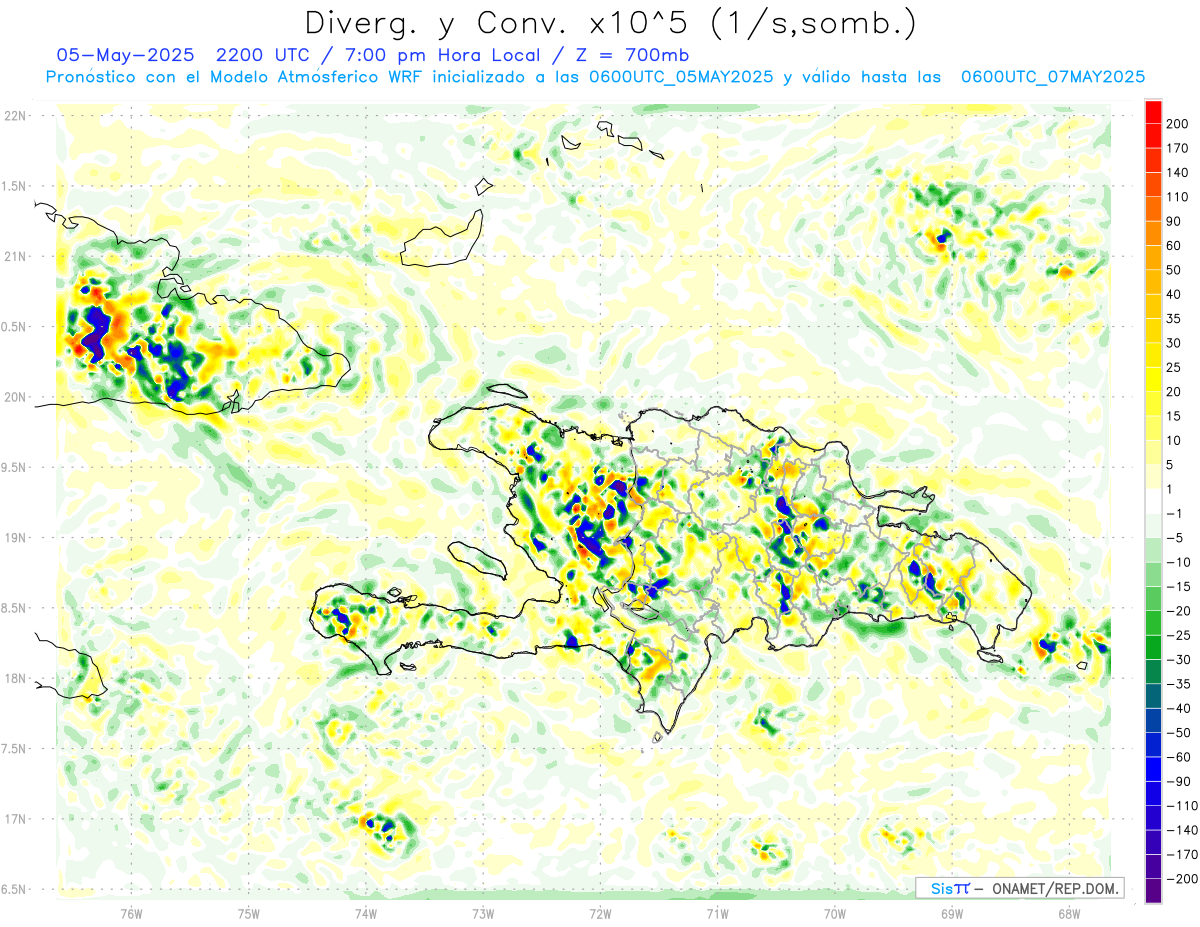Click the '0.5N' latitude label

pyautogui.click(x=14, y=327)
